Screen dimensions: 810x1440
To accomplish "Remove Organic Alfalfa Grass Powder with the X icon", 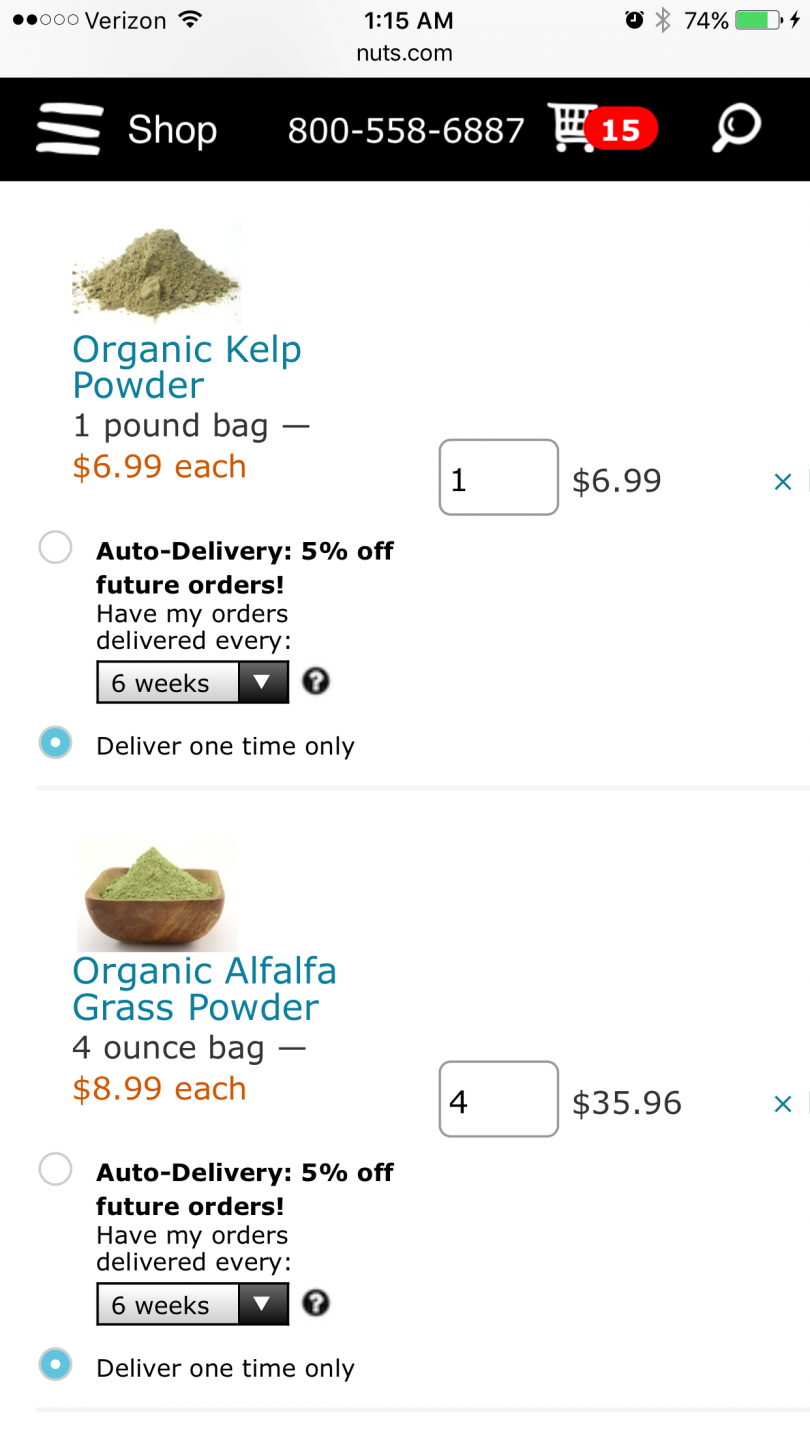I will click(x=783, y=1104).
